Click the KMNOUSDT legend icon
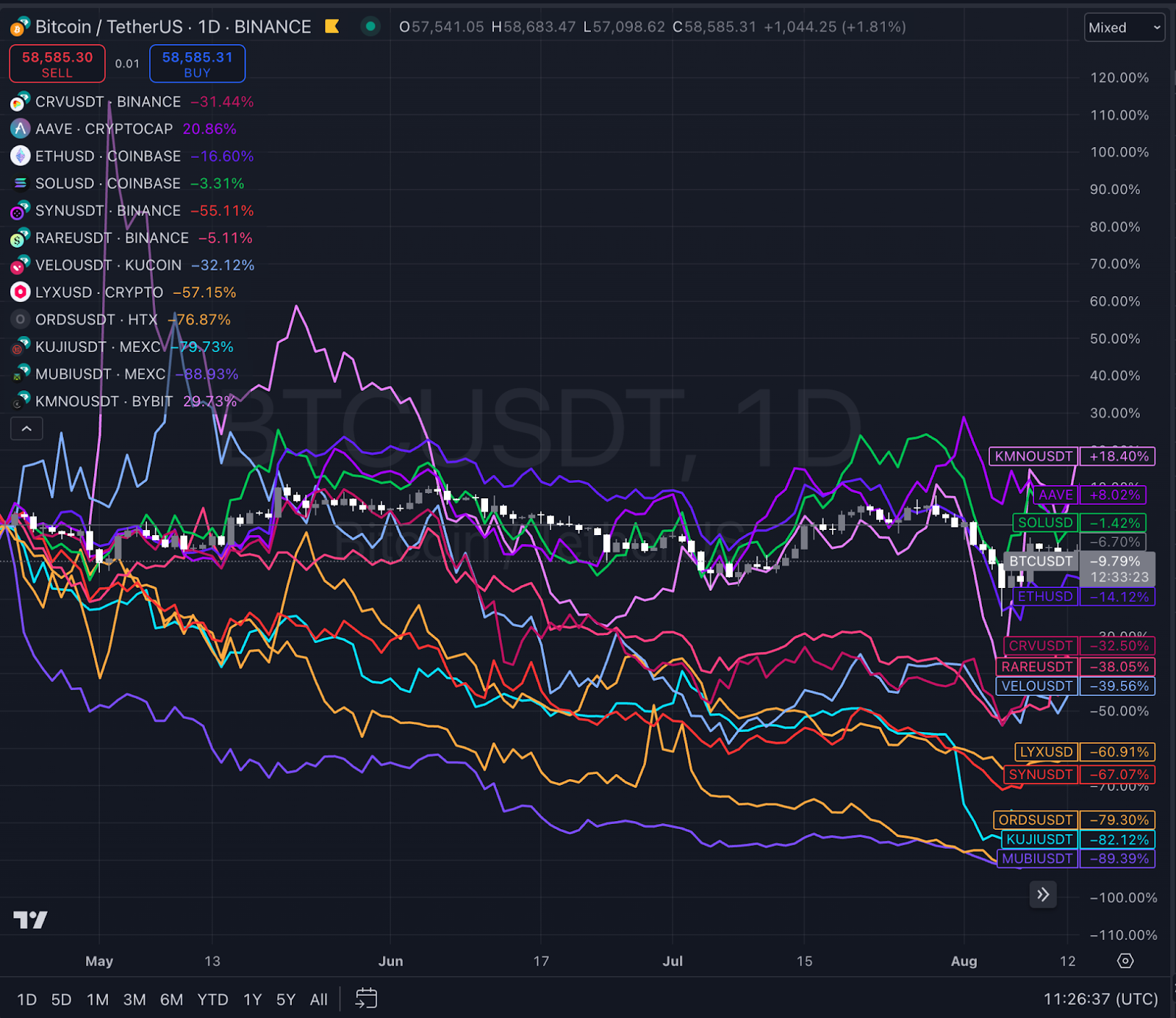The width and height of the screenshot is (1176, 1018). pyautogui.click(x=20, y=401)
